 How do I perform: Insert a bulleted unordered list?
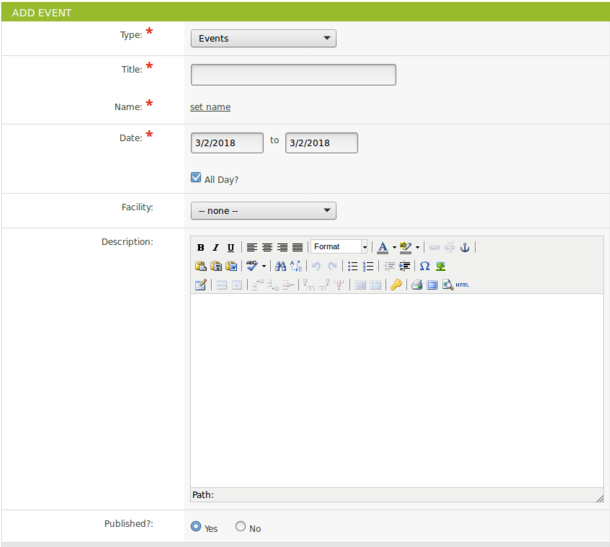point(352,266)
